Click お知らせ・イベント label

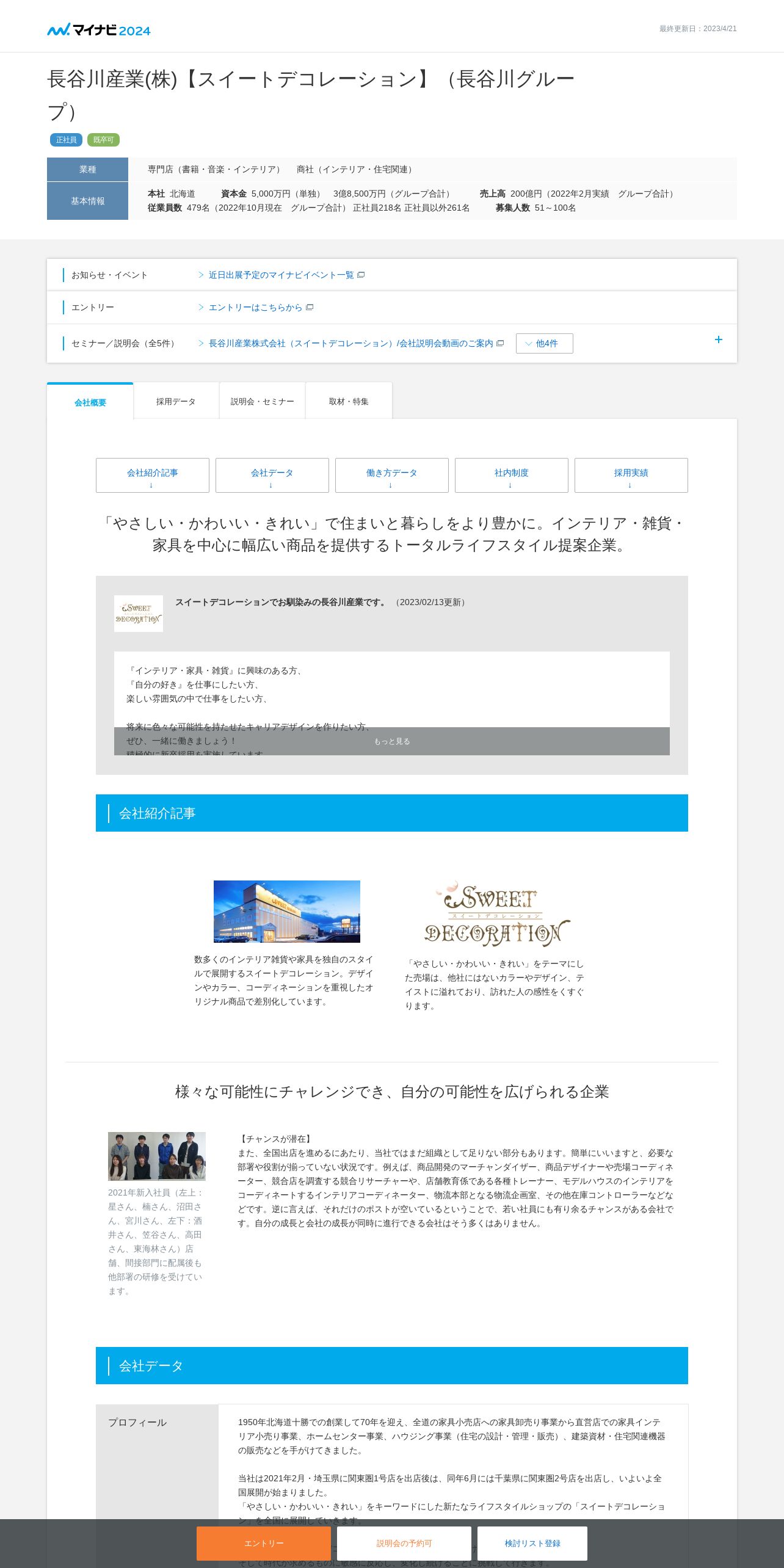(x=109, y=275)
